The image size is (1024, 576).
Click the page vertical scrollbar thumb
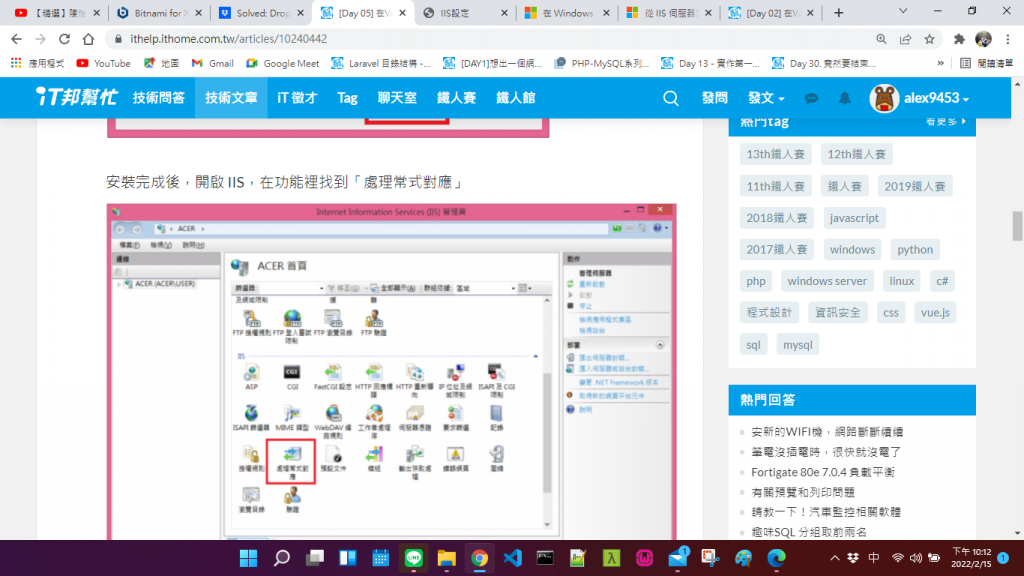pyautogui.click(x=1017, y=226)
